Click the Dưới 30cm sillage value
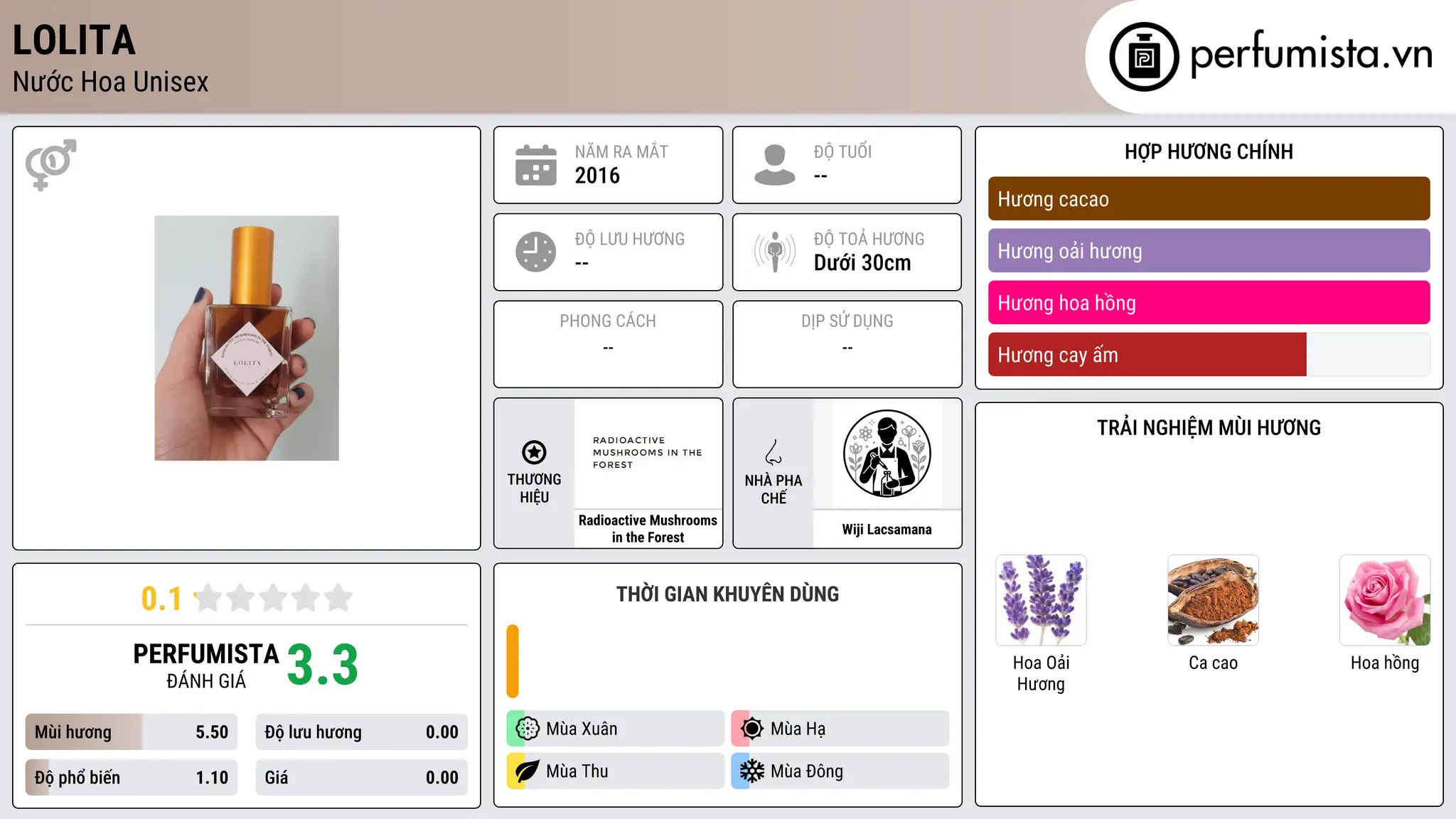Viewport: 1456px width, 819px height. [x=862, y=263]
